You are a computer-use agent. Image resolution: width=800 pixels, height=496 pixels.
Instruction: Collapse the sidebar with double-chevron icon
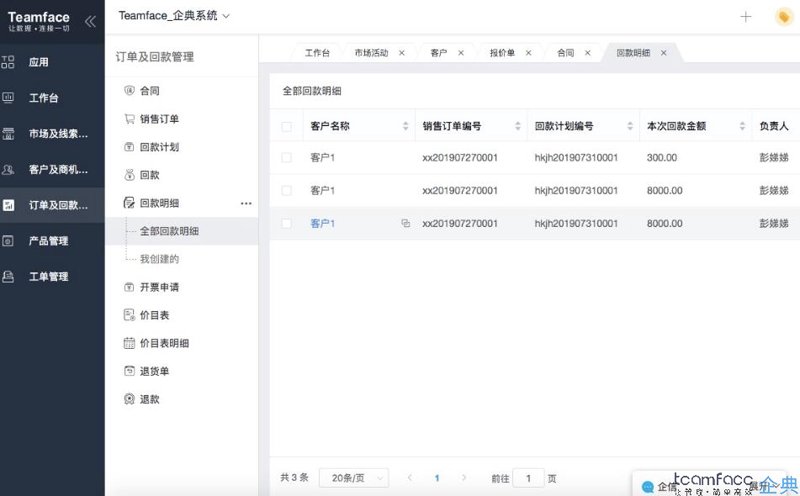(x=90, y=21)
